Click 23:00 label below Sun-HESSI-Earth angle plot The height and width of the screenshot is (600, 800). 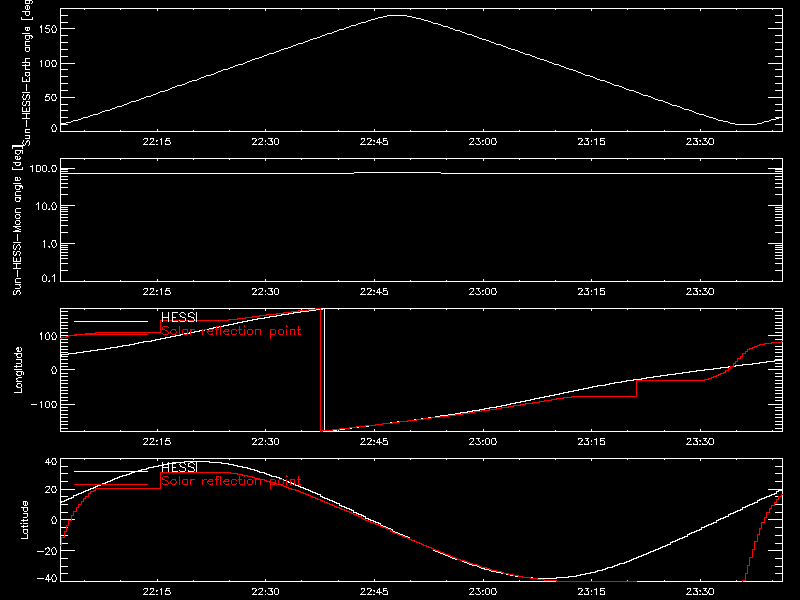[483, 141]
